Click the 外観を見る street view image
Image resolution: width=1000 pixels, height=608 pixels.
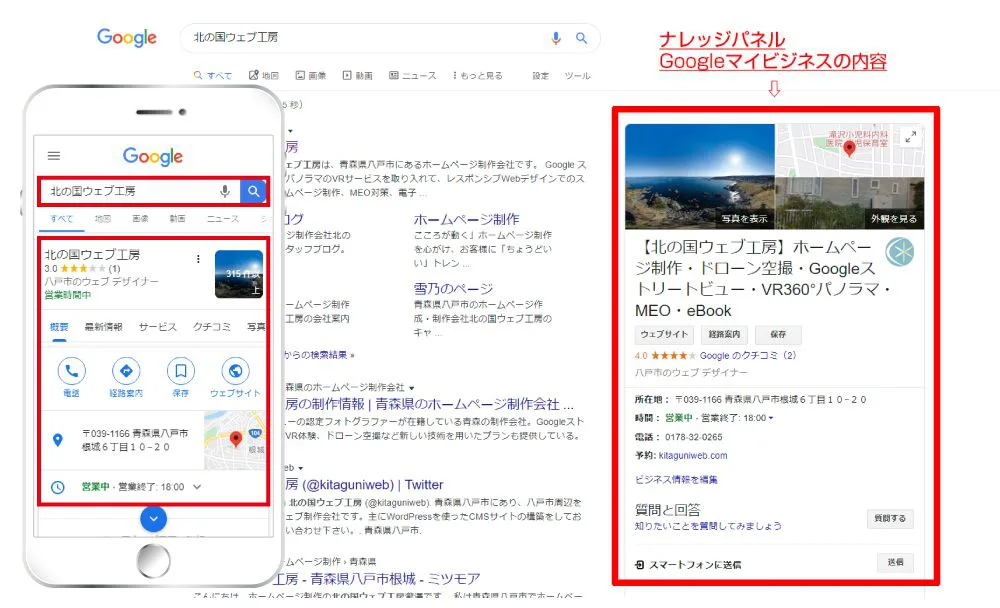pos(849,203)
